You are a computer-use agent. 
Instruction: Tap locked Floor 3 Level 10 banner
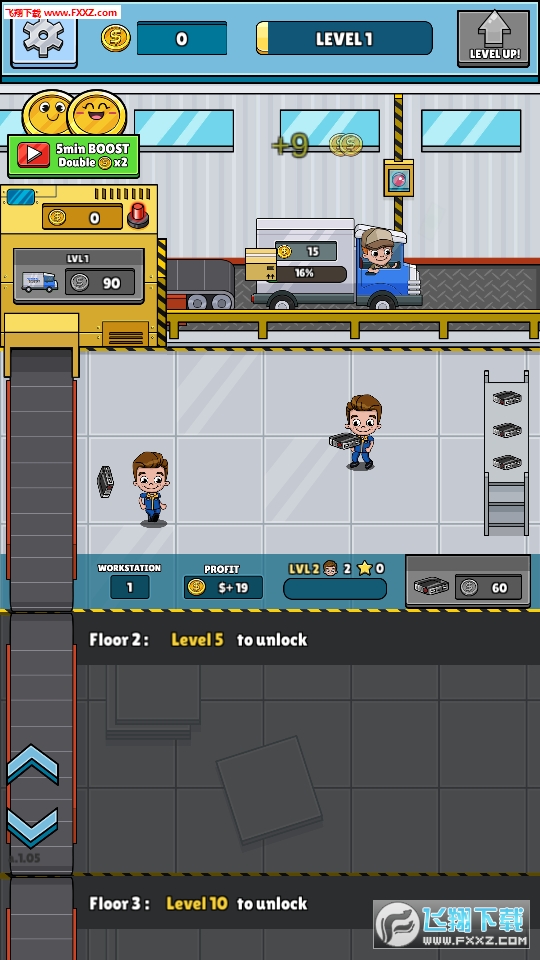(308, 903)
